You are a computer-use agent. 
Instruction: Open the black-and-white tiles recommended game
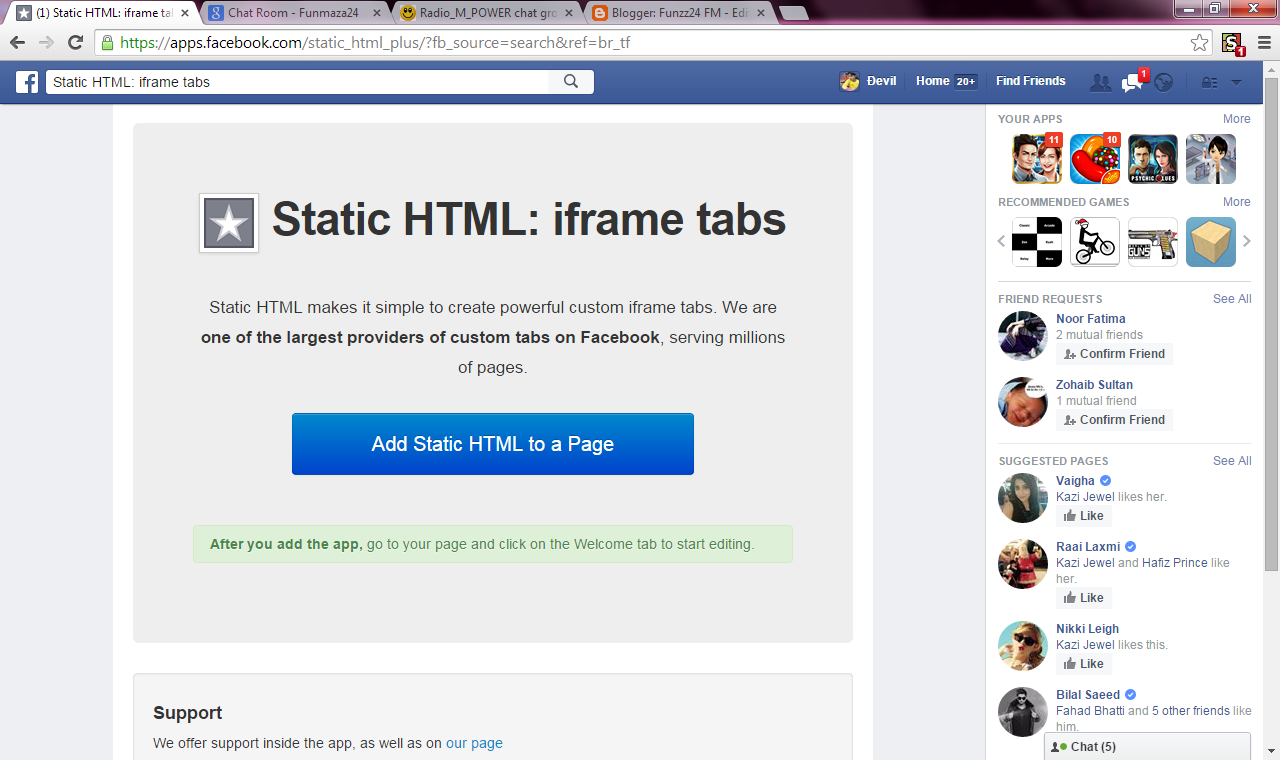pyautogui.click(x=1036, y=242)
